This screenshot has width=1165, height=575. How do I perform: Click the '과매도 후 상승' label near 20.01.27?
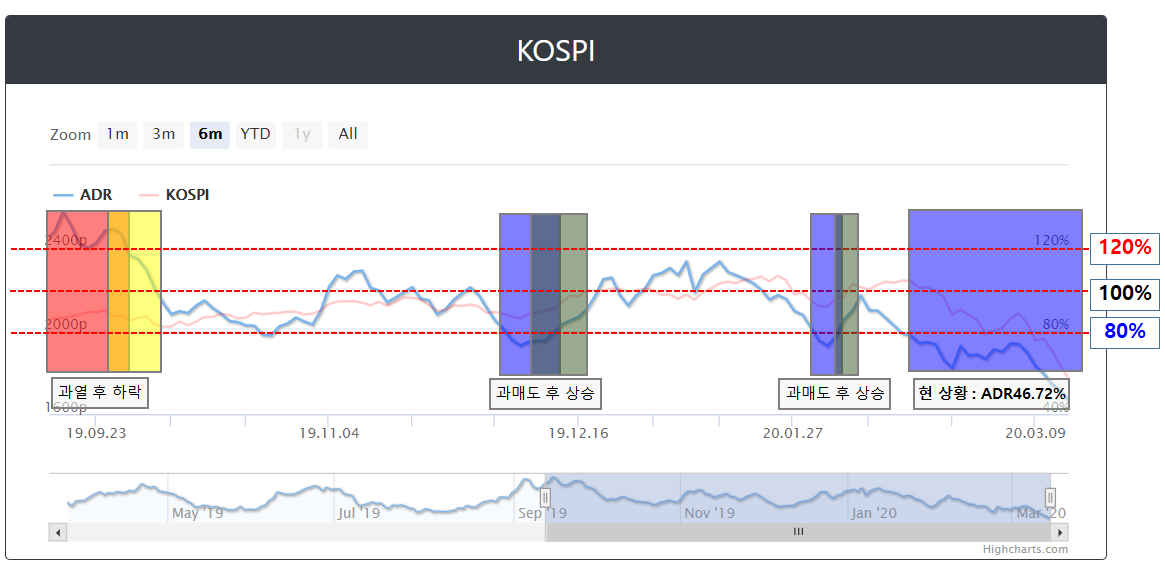(834, 393)
